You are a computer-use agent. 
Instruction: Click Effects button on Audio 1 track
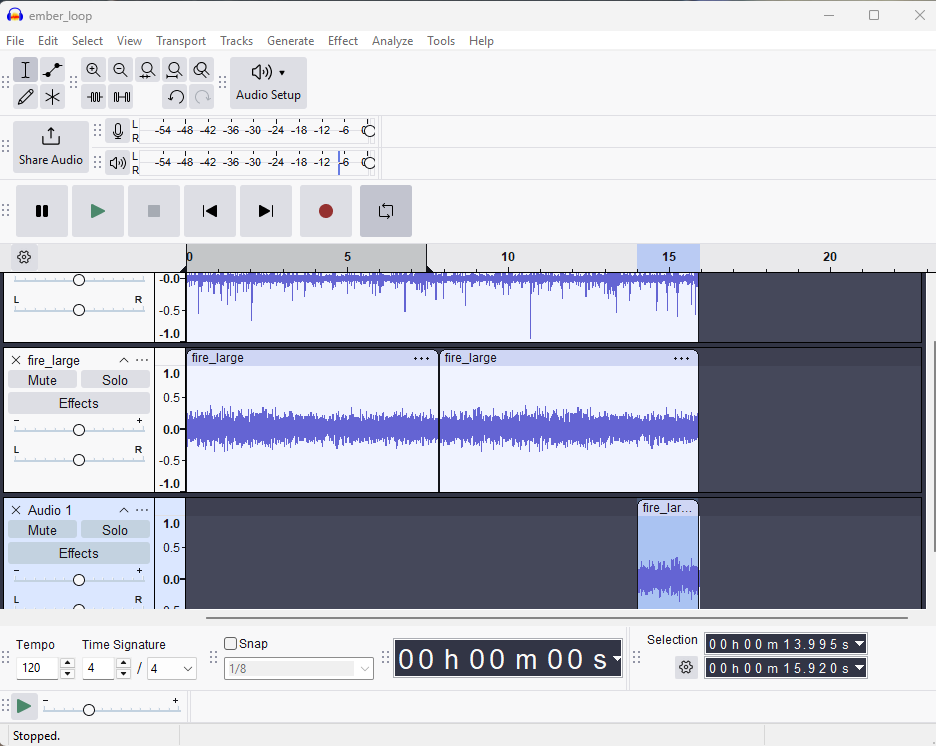click(x=79, y=553)
